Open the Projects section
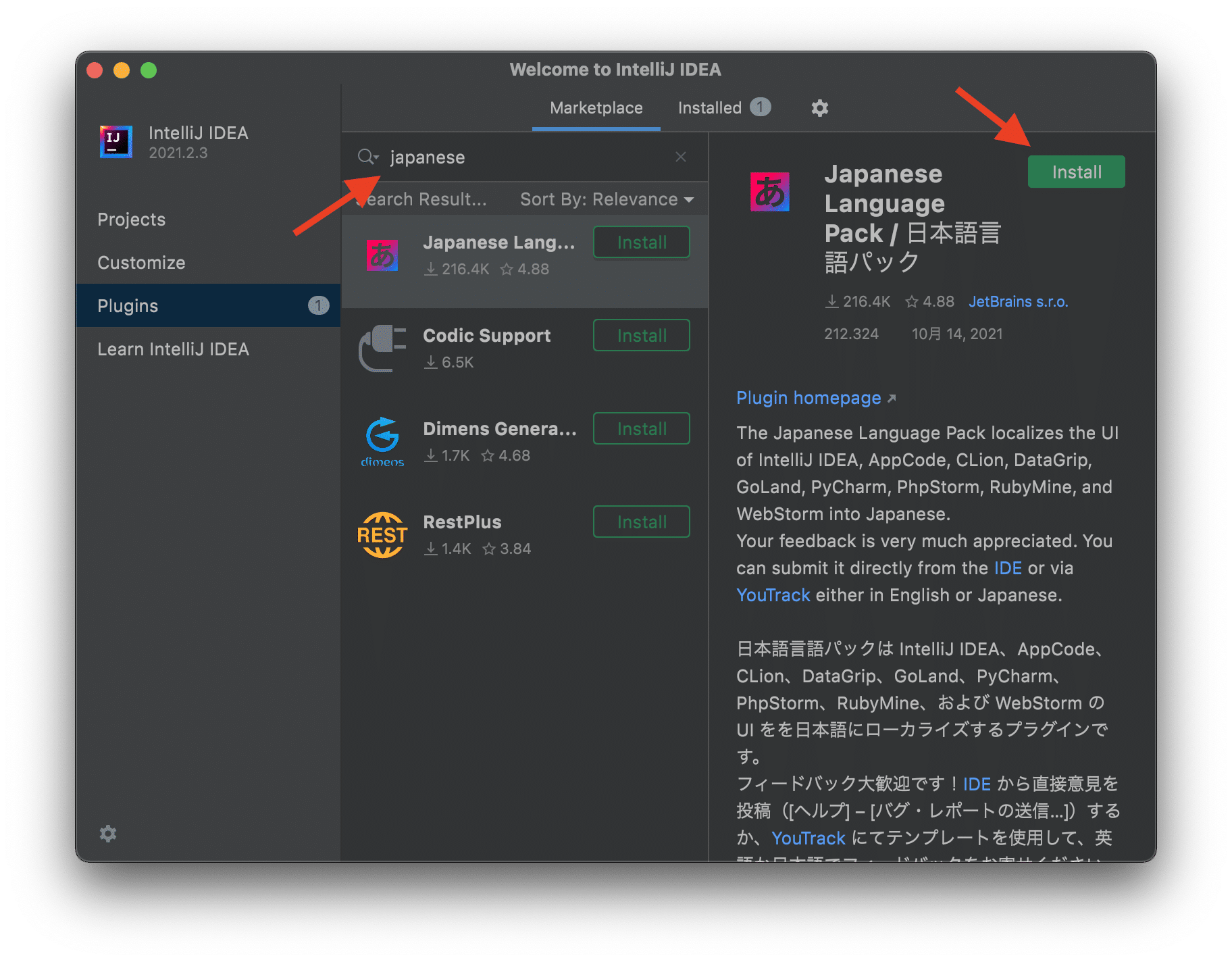This screenshot has height=962, width=1232. click(x=208, y=220)
